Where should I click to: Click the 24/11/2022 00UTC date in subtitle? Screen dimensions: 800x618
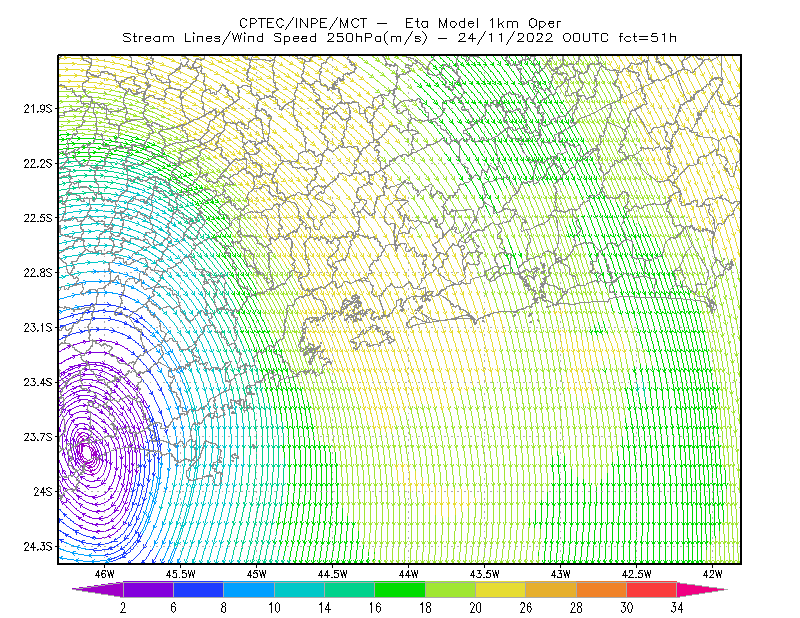coord(533,38)
